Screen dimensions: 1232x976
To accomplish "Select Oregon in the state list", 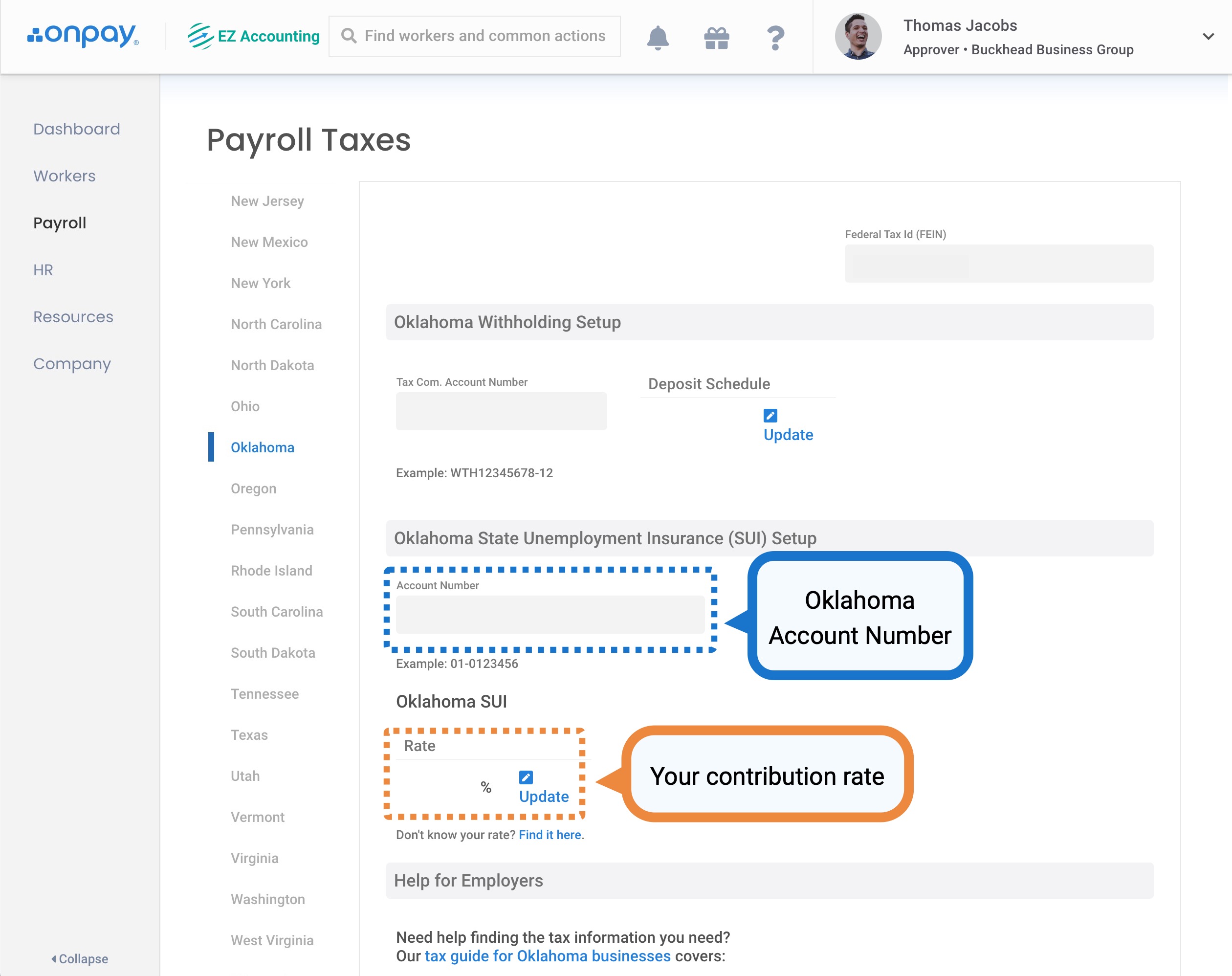I will (x=253, y=488).
